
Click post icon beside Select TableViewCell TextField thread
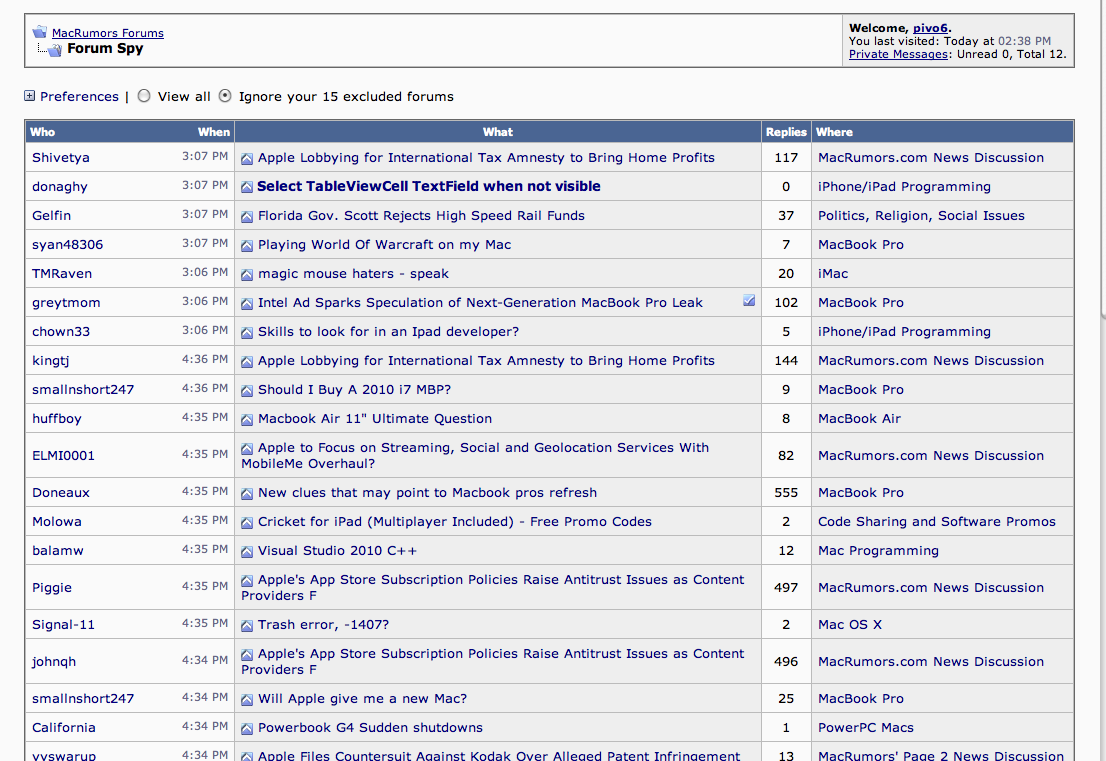point(247,188)
